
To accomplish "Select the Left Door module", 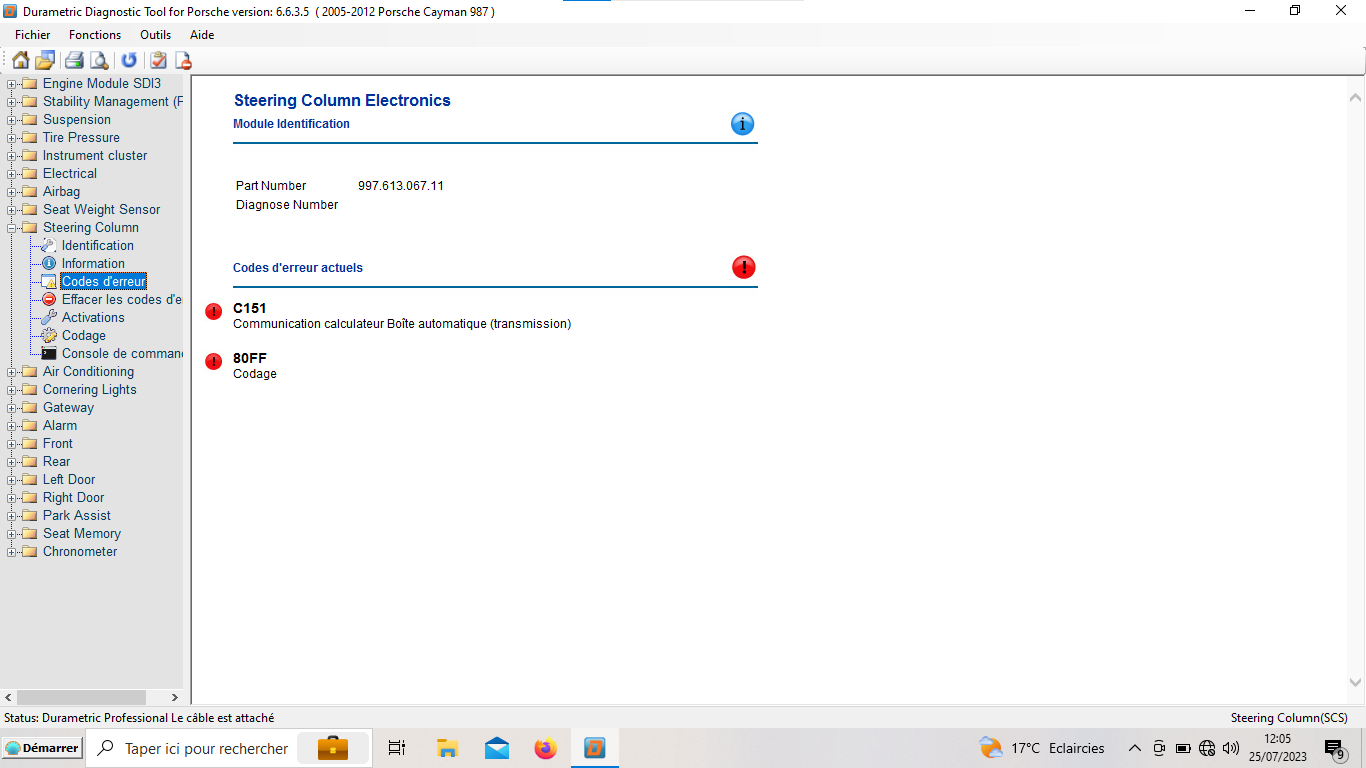I will pos(68,479).
